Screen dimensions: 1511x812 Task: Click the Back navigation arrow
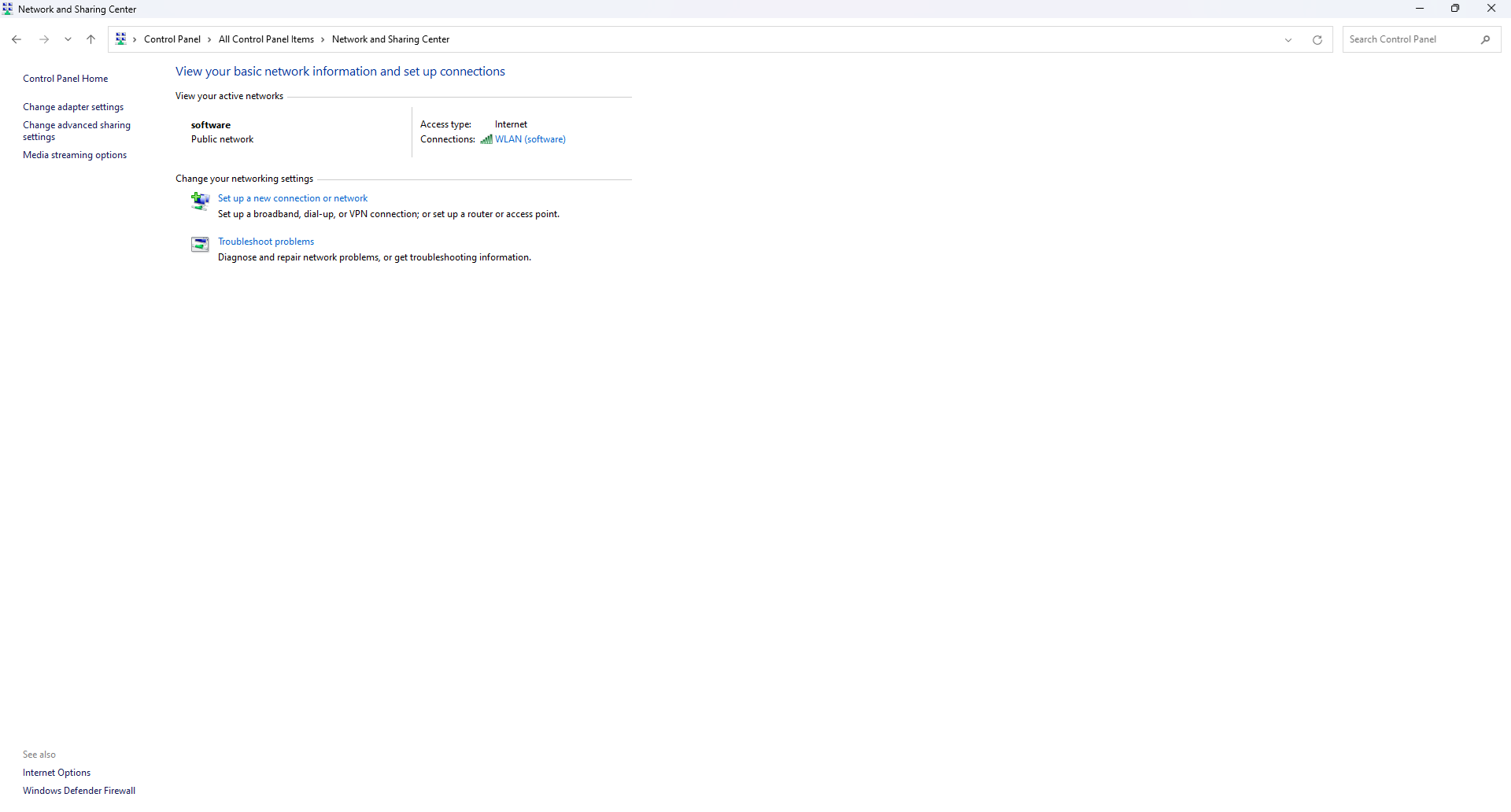click(x=17, y=39)
